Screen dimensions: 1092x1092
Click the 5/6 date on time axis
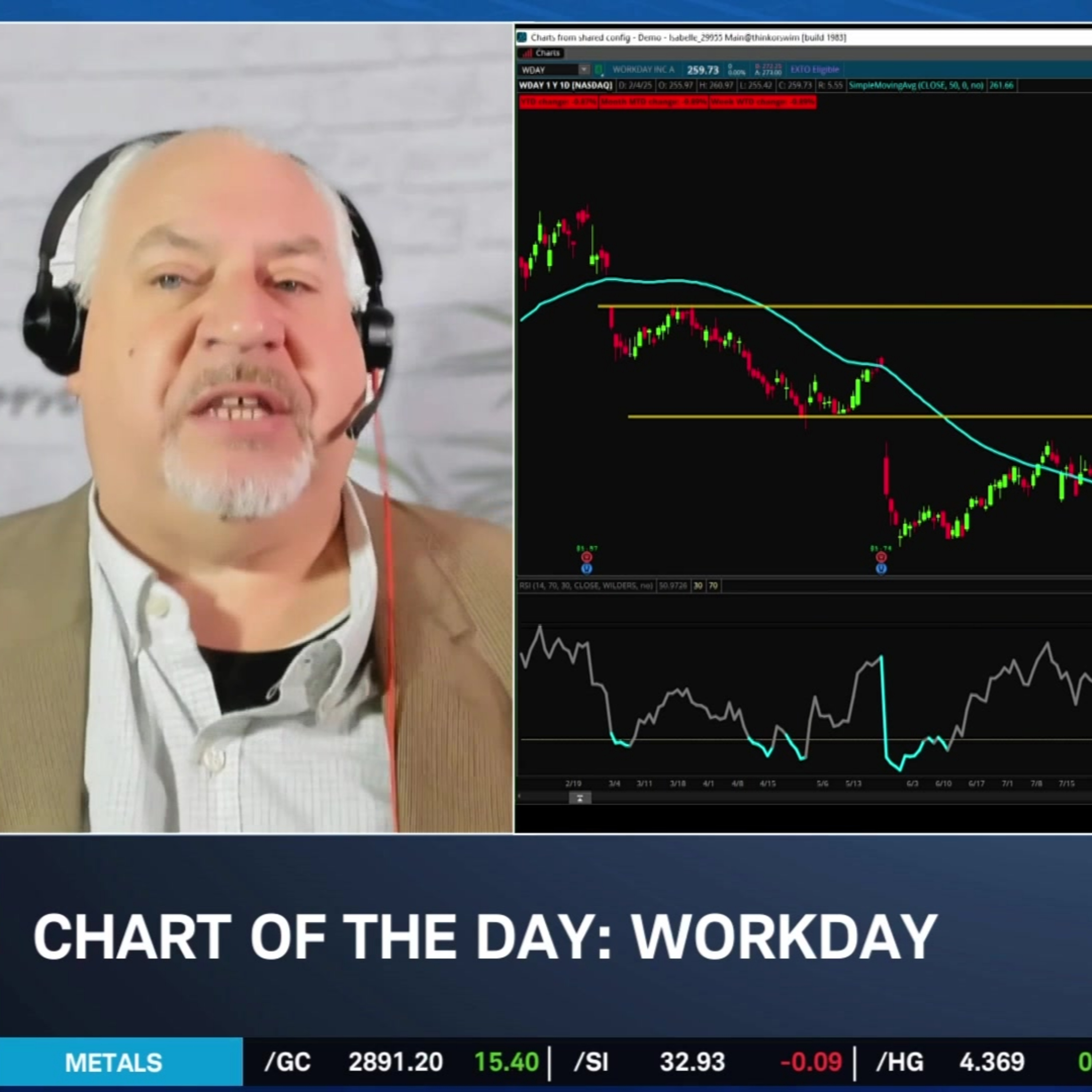click(x=822, y=783)
